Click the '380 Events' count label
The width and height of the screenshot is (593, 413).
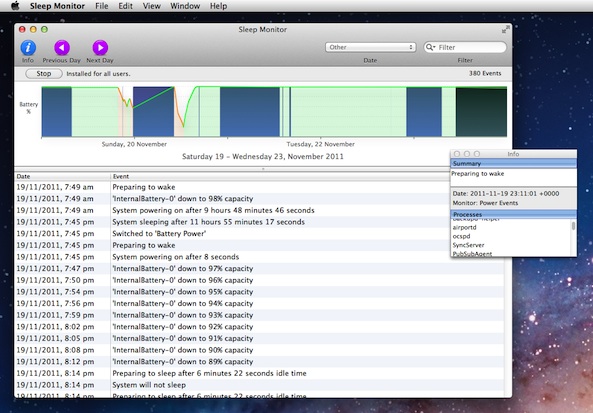click(x=485, y=73)
